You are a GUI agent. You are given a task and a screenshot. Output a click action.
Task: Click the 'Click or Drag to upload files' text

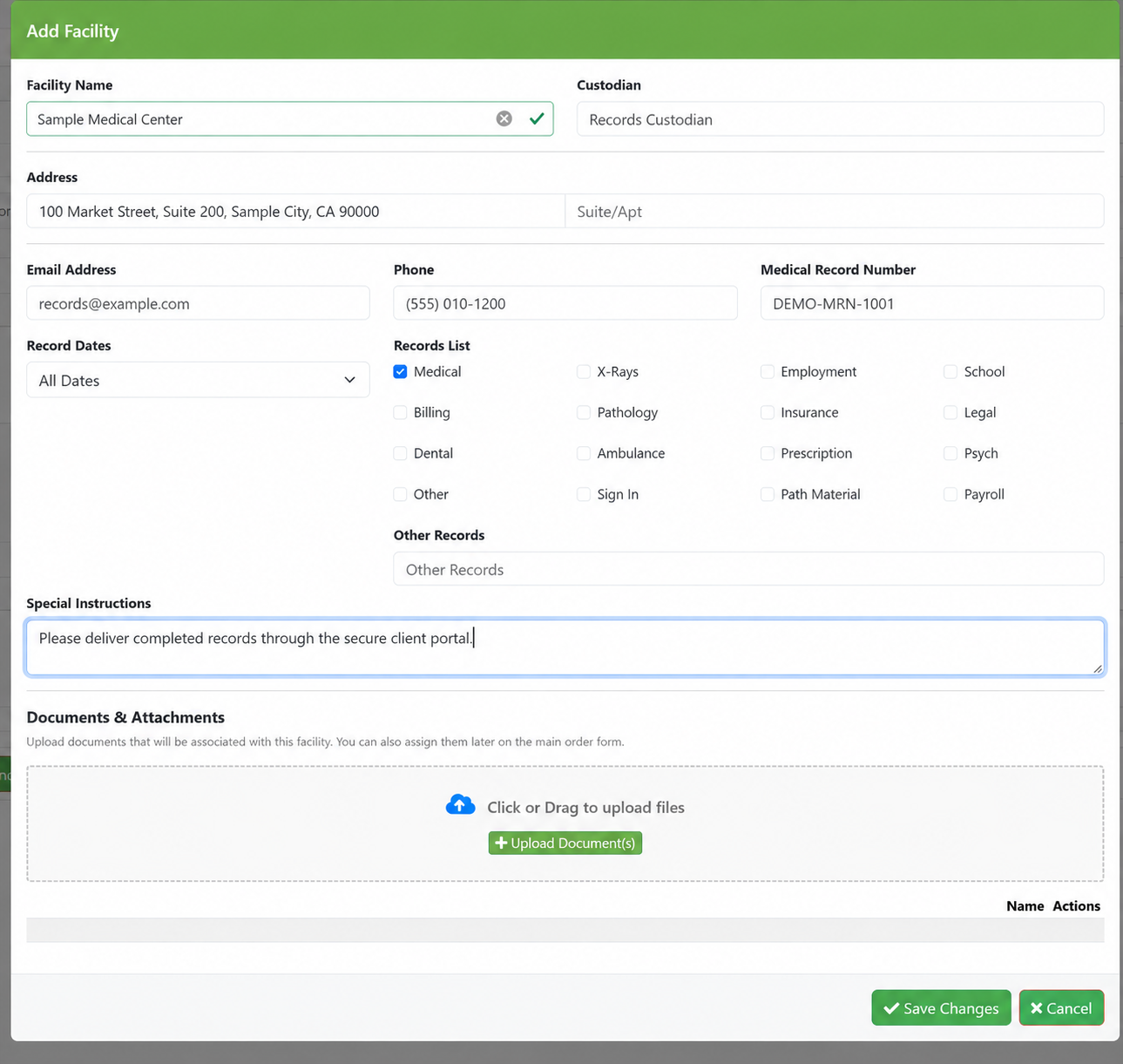[585, 807]
